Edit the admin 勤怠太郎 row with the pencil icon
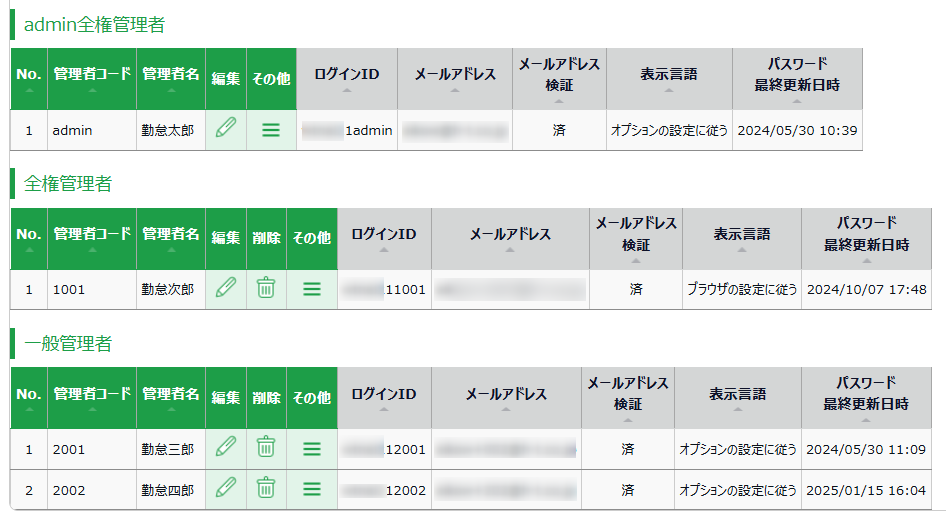This screenshot has width=946, height=524. [226, 128]
